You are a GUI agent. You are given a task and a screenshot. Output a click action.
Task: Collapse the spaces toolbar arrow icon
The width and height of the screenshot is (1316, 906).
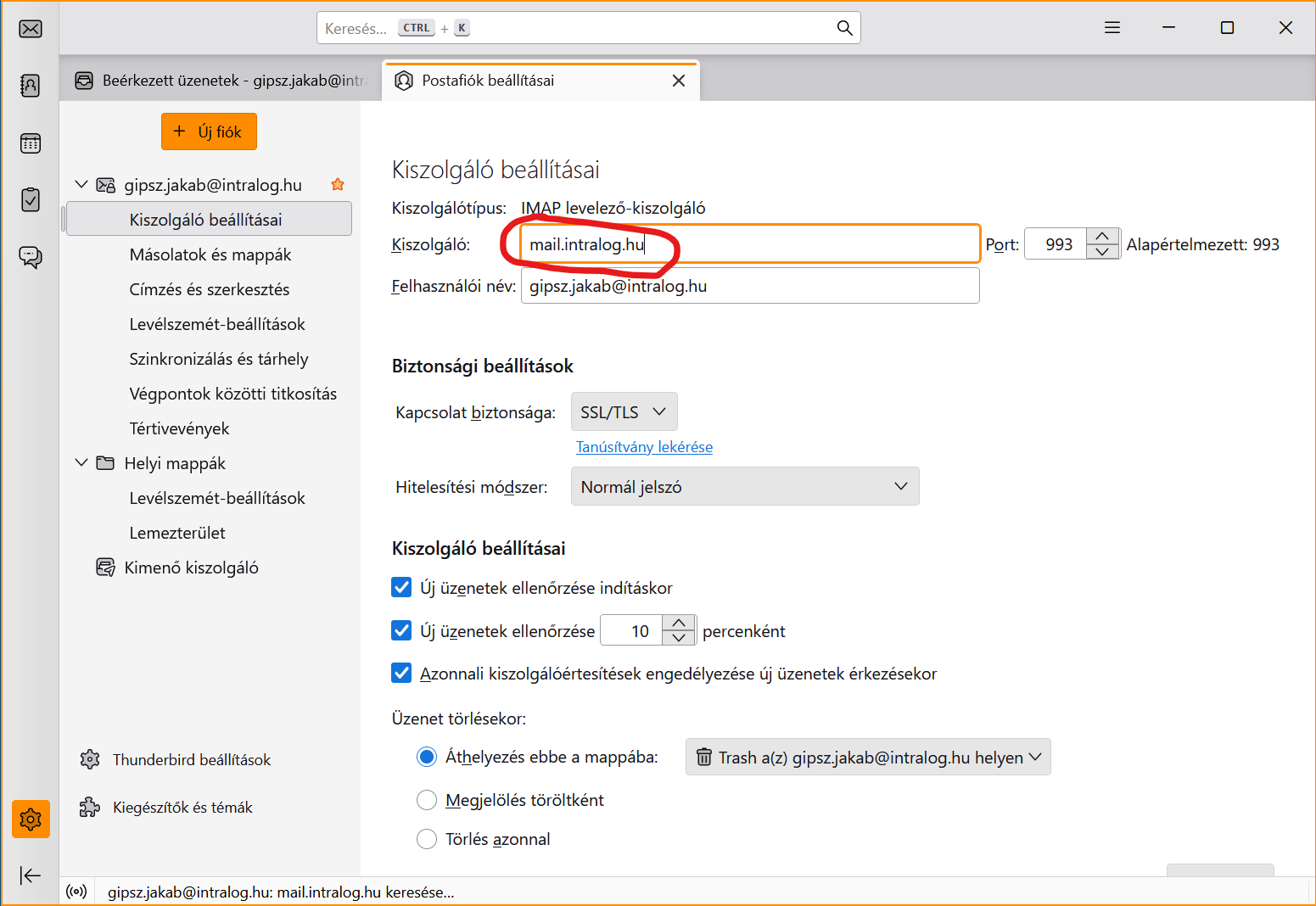coord(31,875)
